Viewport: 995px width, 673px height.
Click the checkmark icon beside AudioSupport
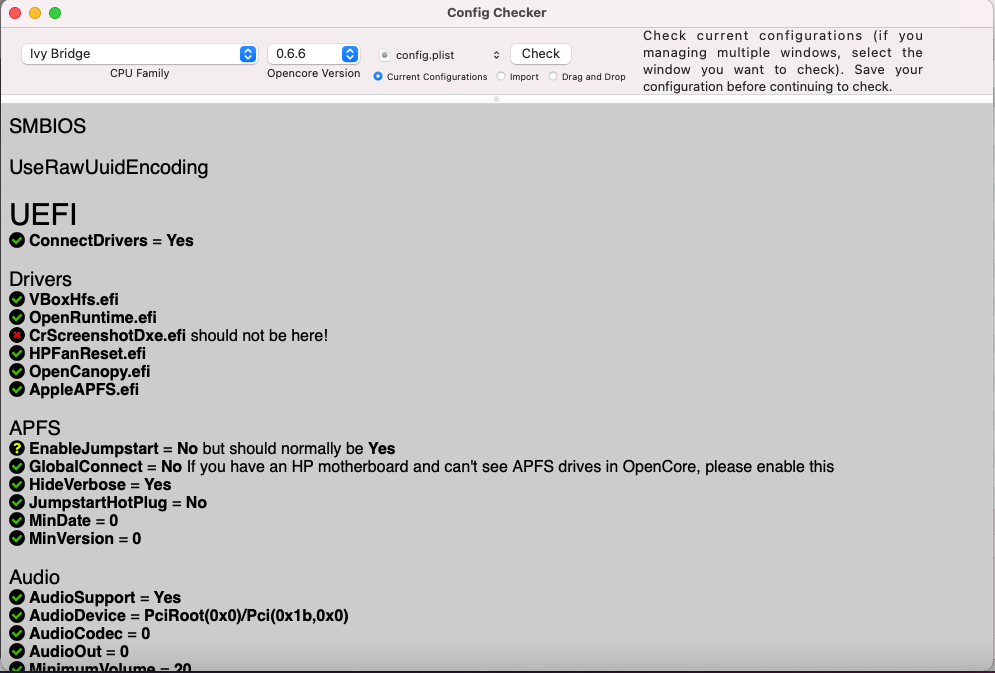pos(17,598)
